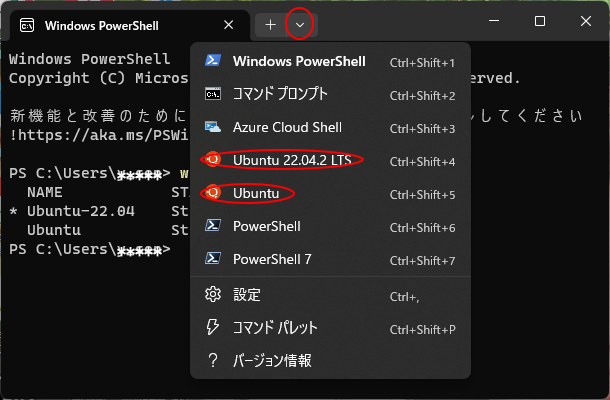The image size is (610, 400).
Task: Click the Ctrl+Shift+4 shortcut label
Action: click(422, 162)
